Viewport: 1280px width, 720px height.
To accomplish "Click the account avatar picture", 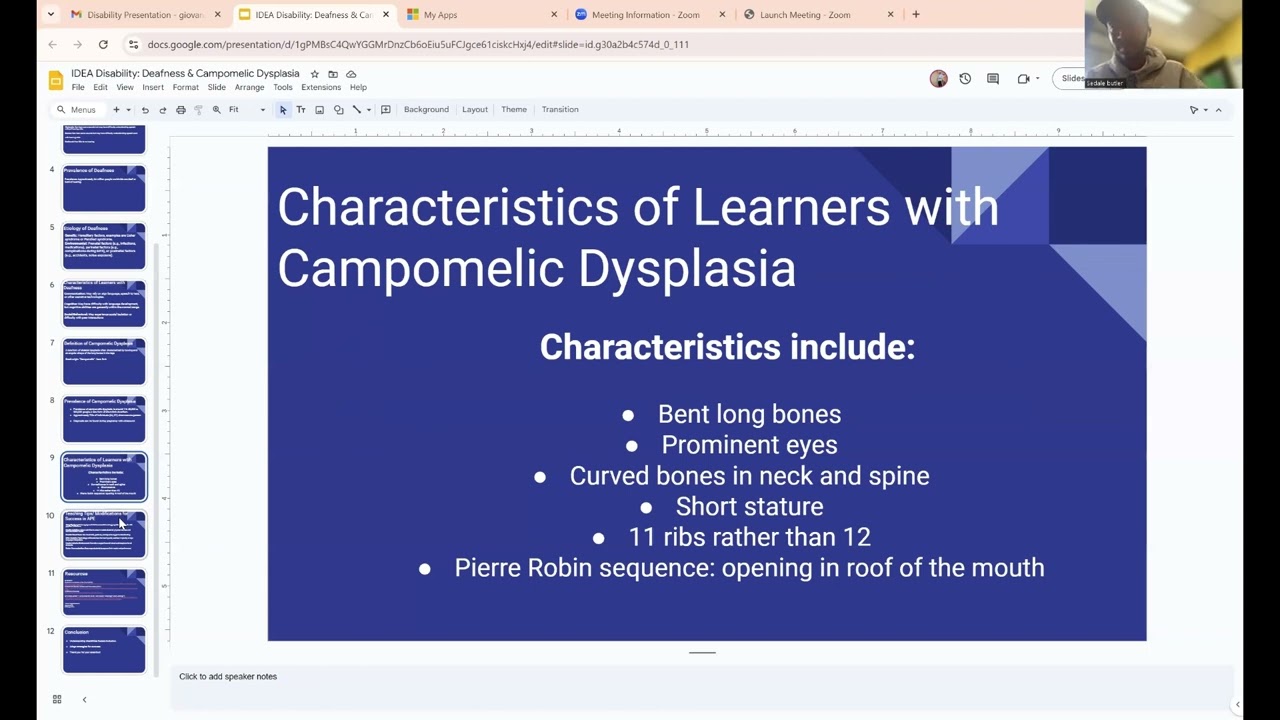I will [x=938, y=79].
